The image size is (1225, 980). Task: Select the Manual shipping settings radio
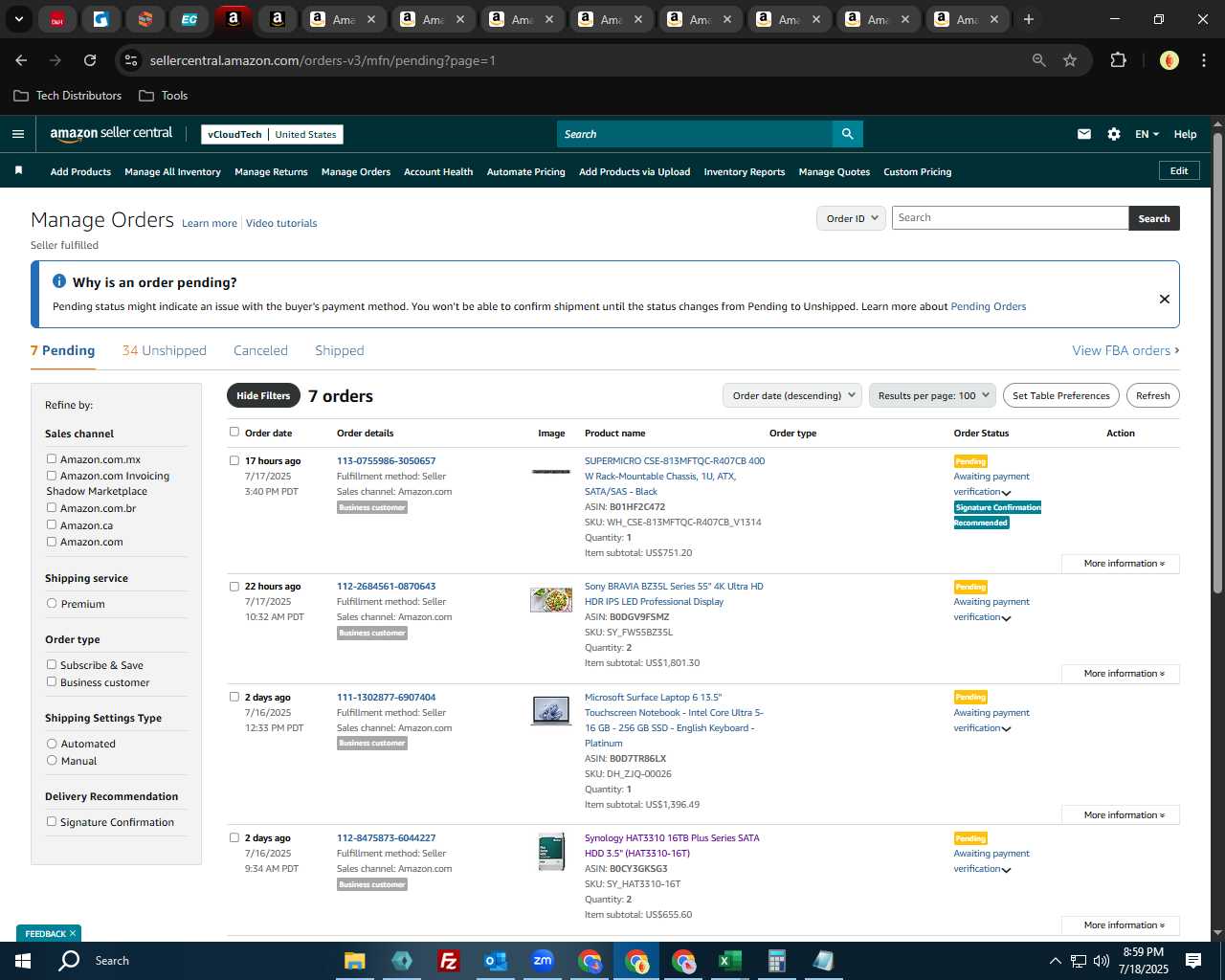pos(52,760)
